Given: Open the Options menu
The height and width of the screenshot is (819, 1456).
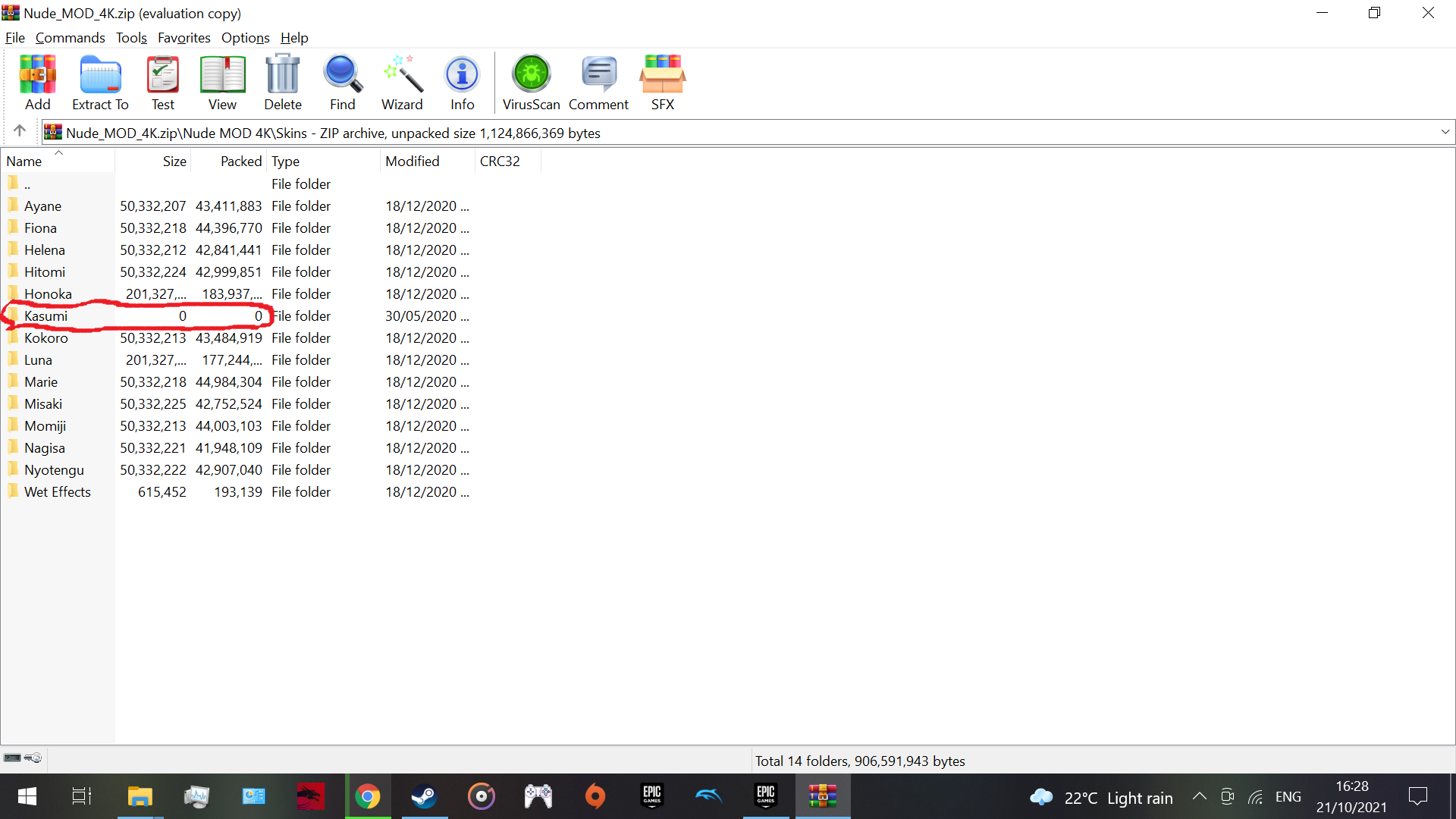Looking at the screenshot, I should (x=245, y=38).
